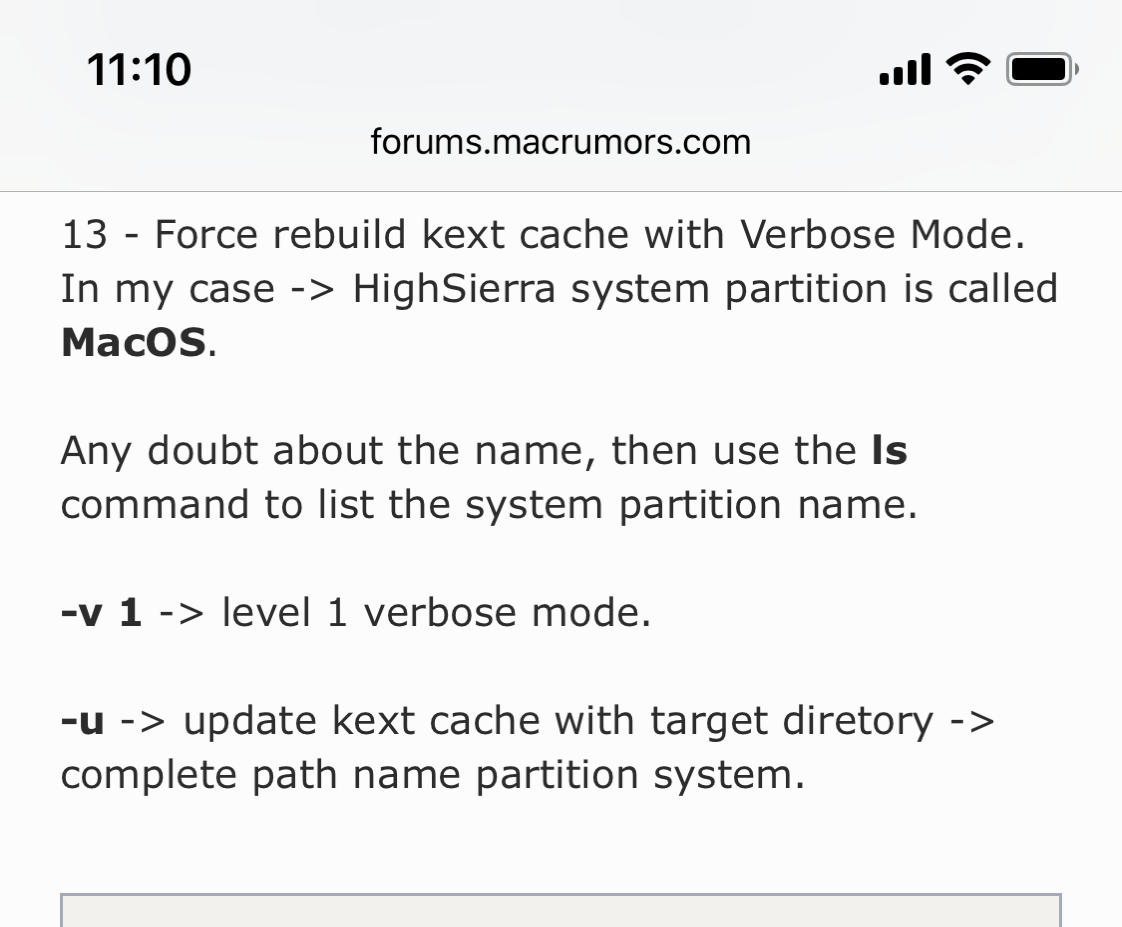Tap the Wi-Fi status icon
Image resolution: width=1122 pixels, height=927 pixels.
(x=968, y=68)
